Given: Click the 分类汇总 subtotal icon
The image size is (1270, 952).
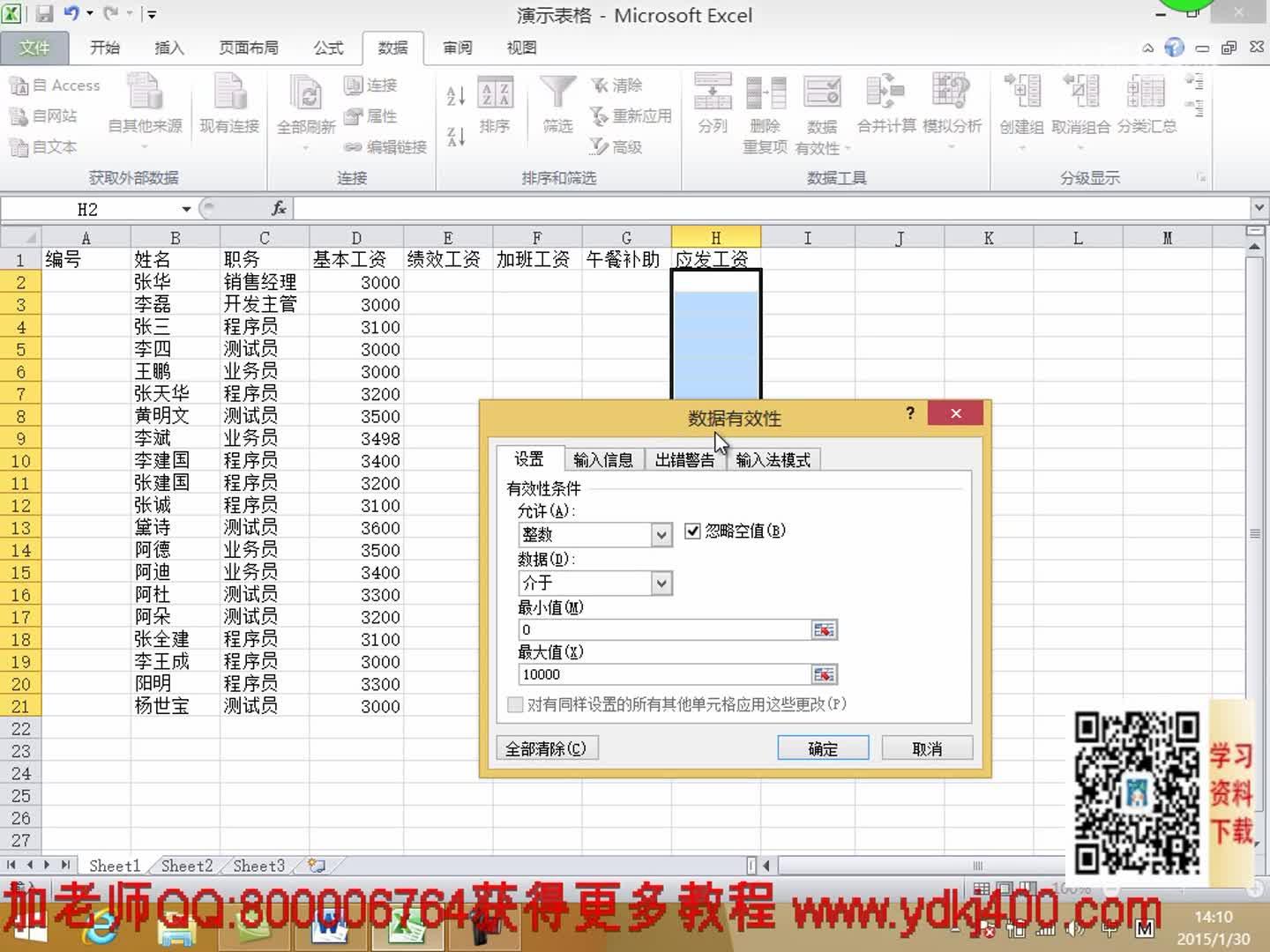Looking at the screenshot, I should pos(1147,93).
